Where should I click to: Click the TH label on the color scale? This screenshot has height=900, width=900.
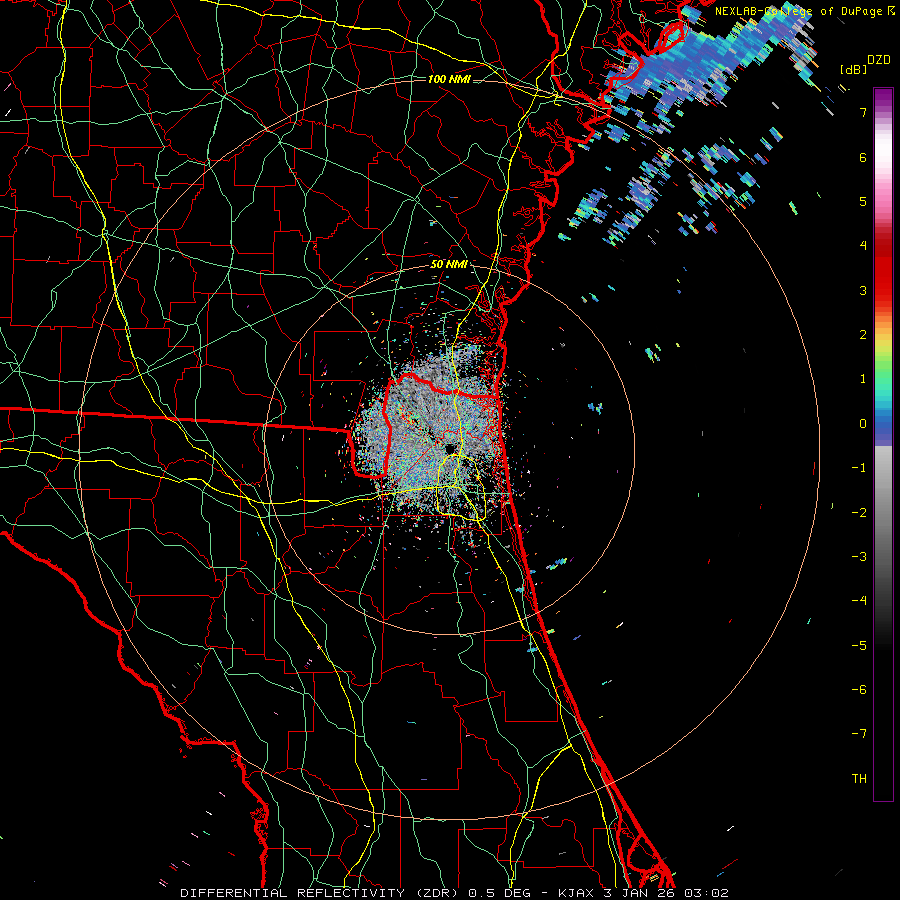coord(859,778)
